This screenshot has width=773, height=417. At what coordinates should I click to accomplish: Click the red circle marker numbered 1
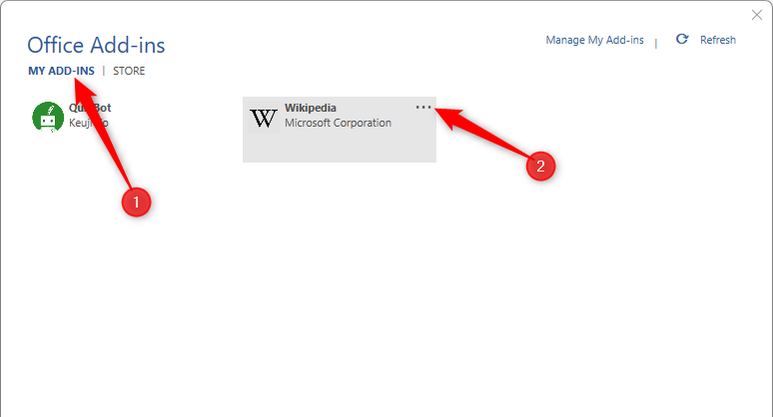point(136,202)
